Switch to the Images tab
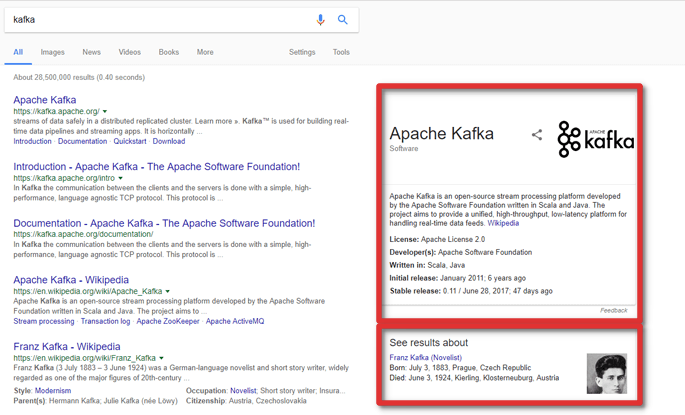The height and width of the screenshot is (415, 685). 52,52
